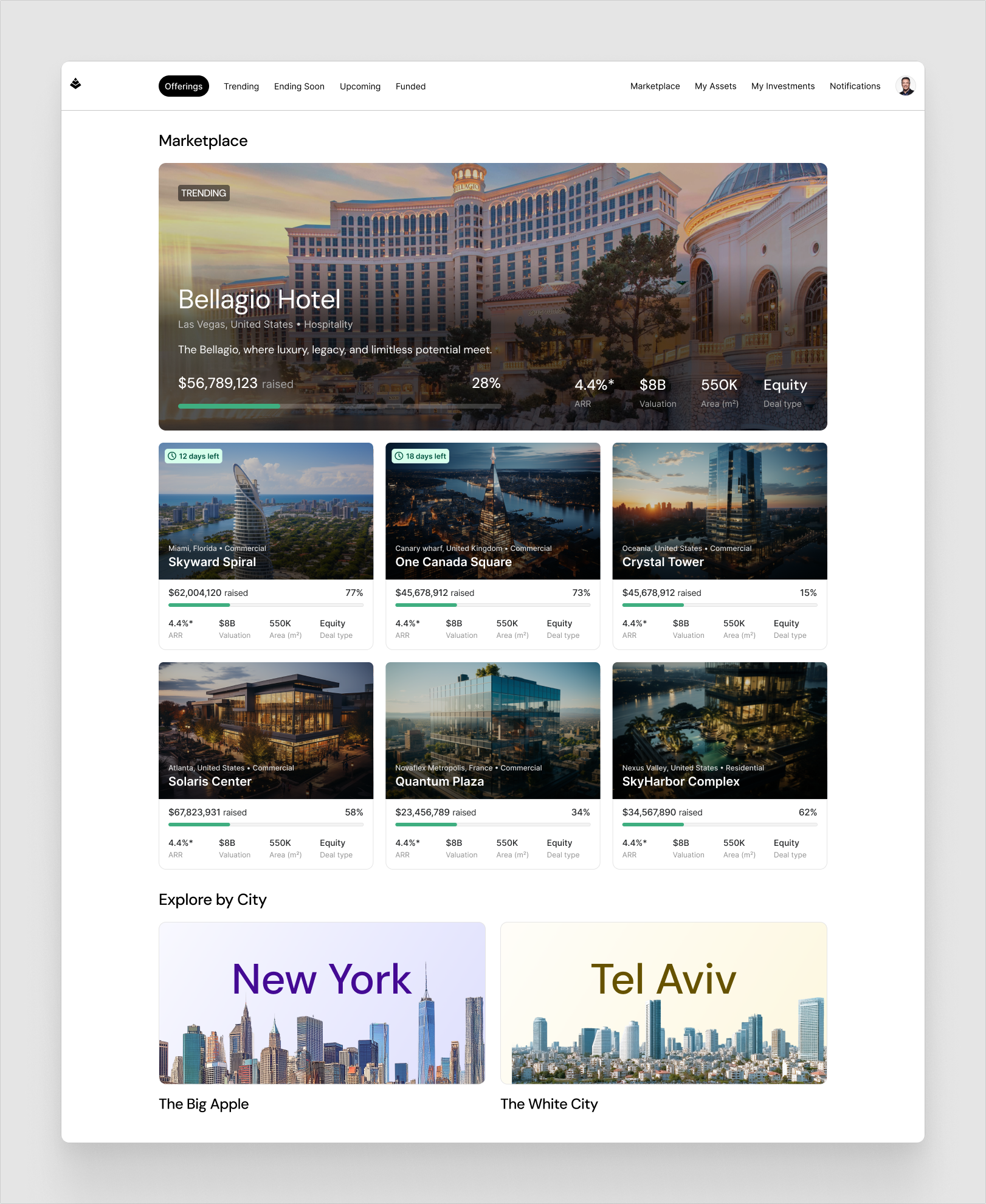Click the clock icon on 18 days left badge
The height and width of the screenshot is (1204, 986).
(x=399, y=456)
